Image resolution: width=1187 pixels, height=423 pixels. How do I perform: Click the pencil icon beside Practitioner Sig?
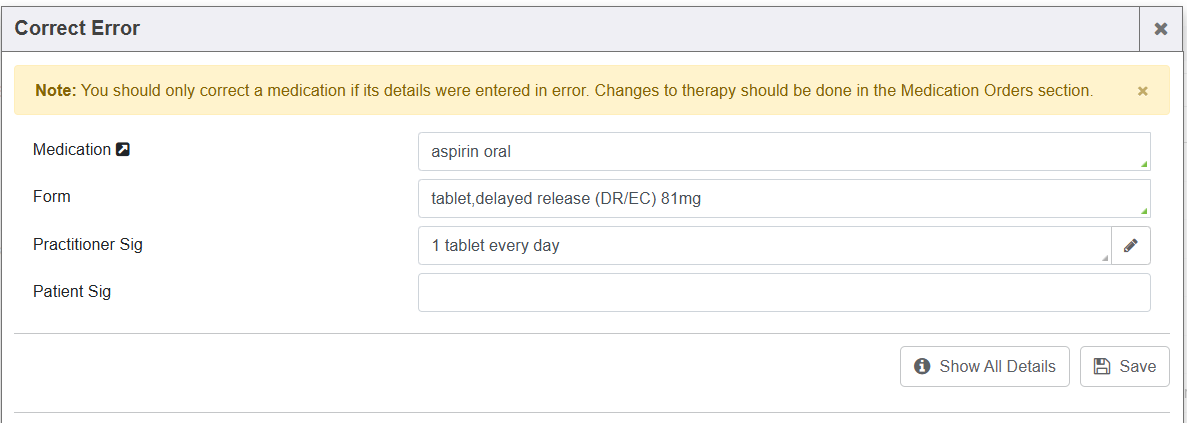[1130, 245]
